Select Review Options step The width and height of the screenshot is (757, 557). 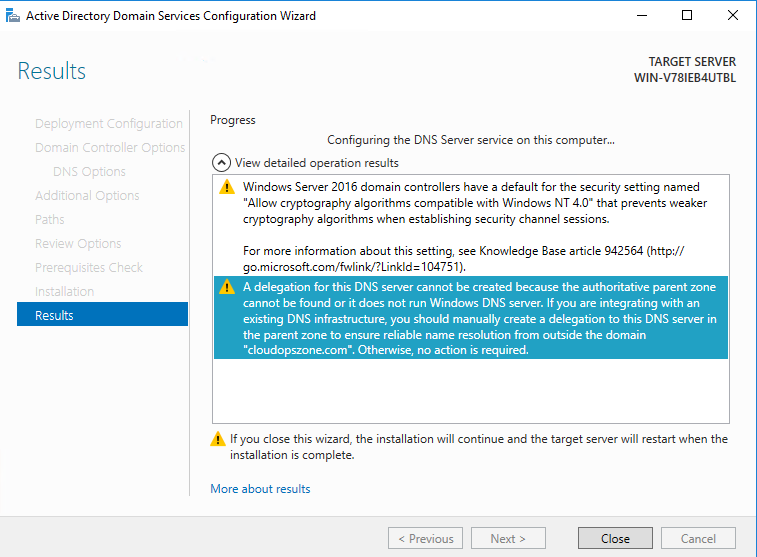pyautogui.click(x=78, y=243)
